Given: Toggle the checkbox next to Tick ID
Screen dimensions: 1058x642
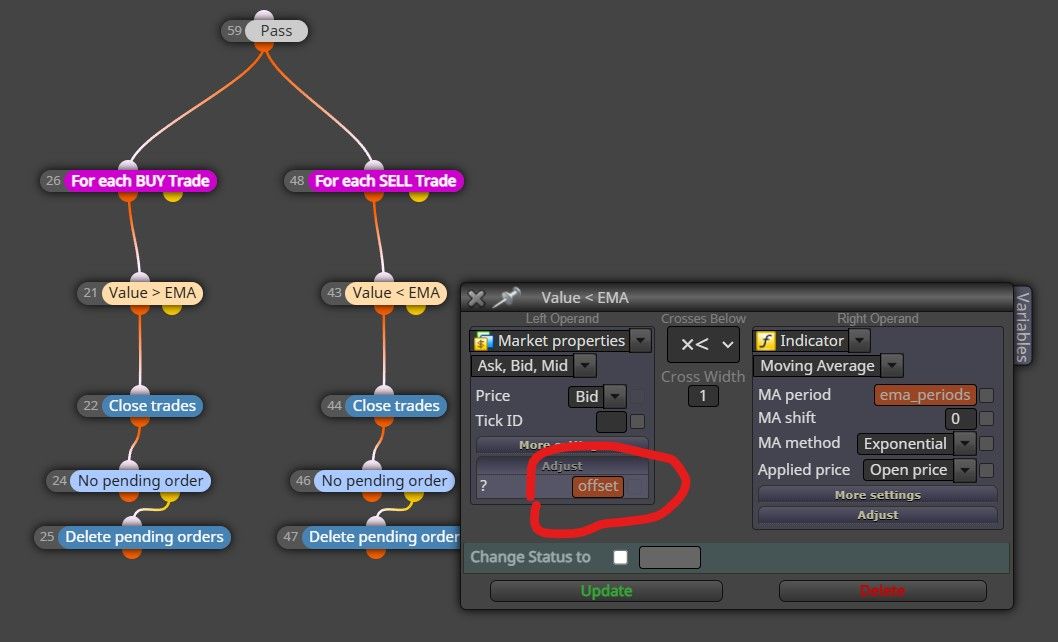Looking at the screenshot, I should tap(637, 421).
